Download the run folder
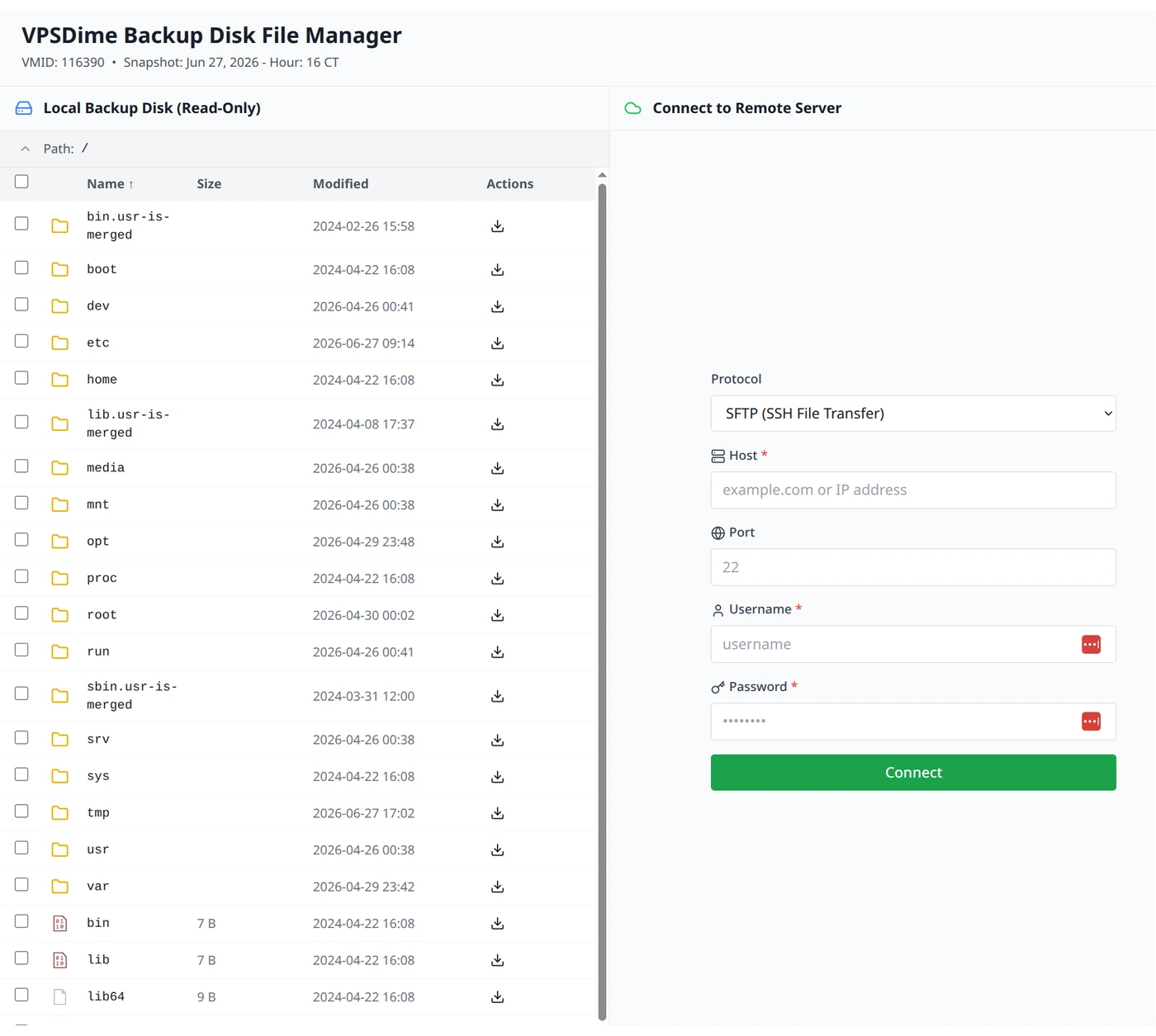1156x1036 pixels. (x=497, y=652)
